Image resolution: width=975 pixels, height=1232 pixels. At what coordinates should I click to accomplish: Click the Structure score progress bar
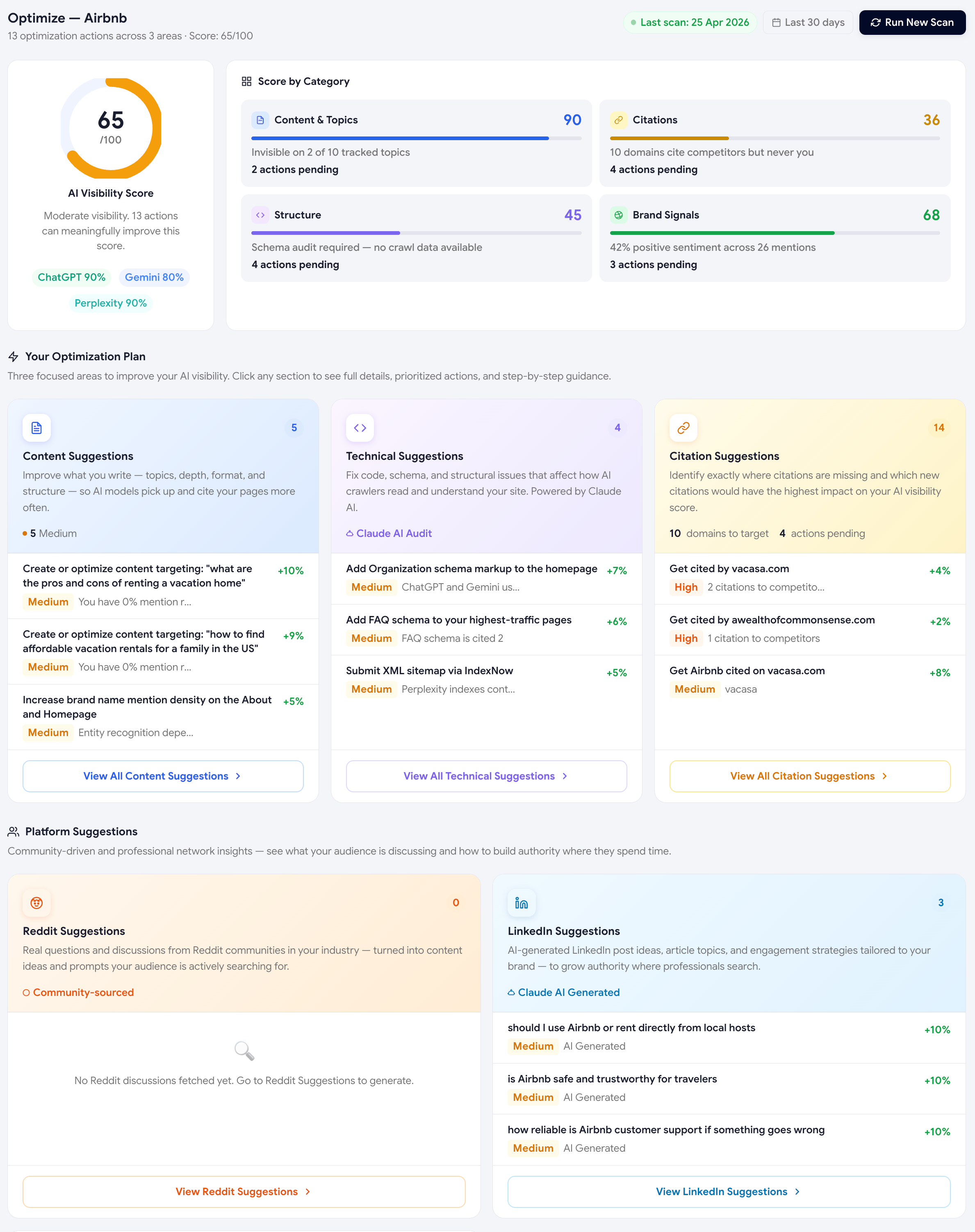click(x=416, y=233)
